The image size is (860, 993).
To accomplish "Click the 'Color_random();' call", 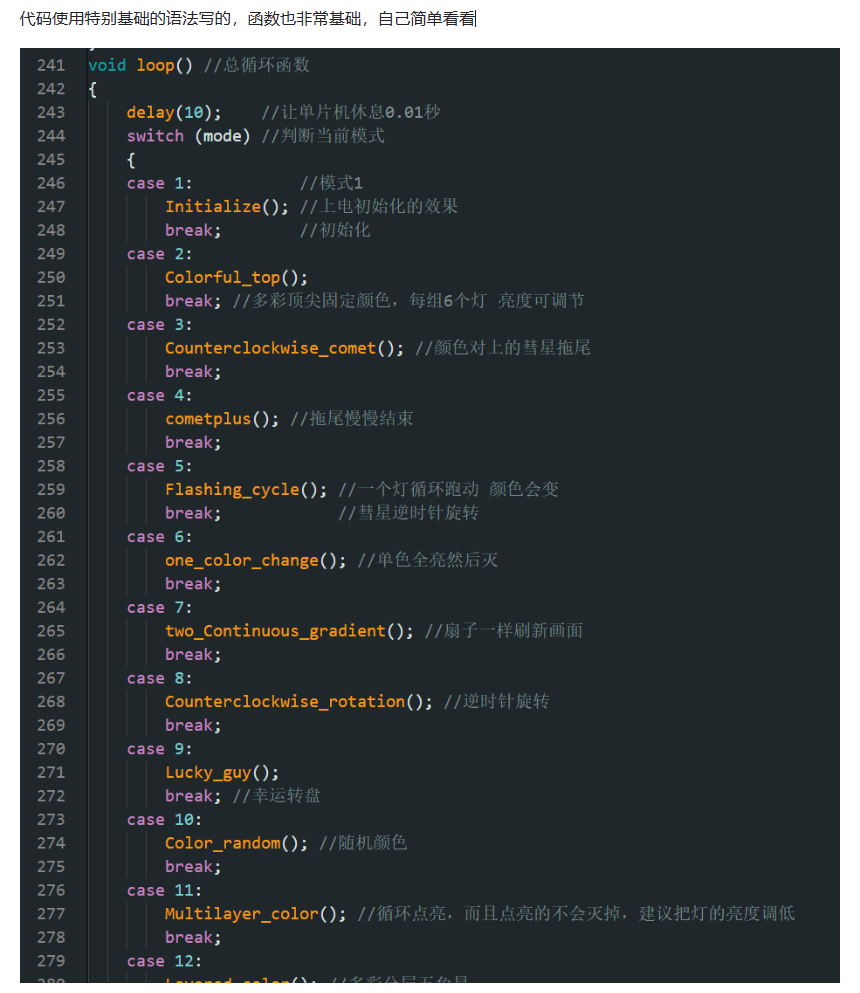I will [x=236, y=844].
